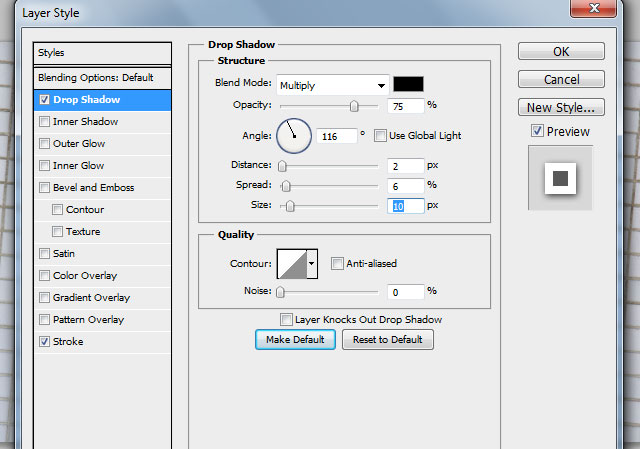Screen dimensions: 640x449
Task: Click the Reset to Default button
Action: click(387, 340)
